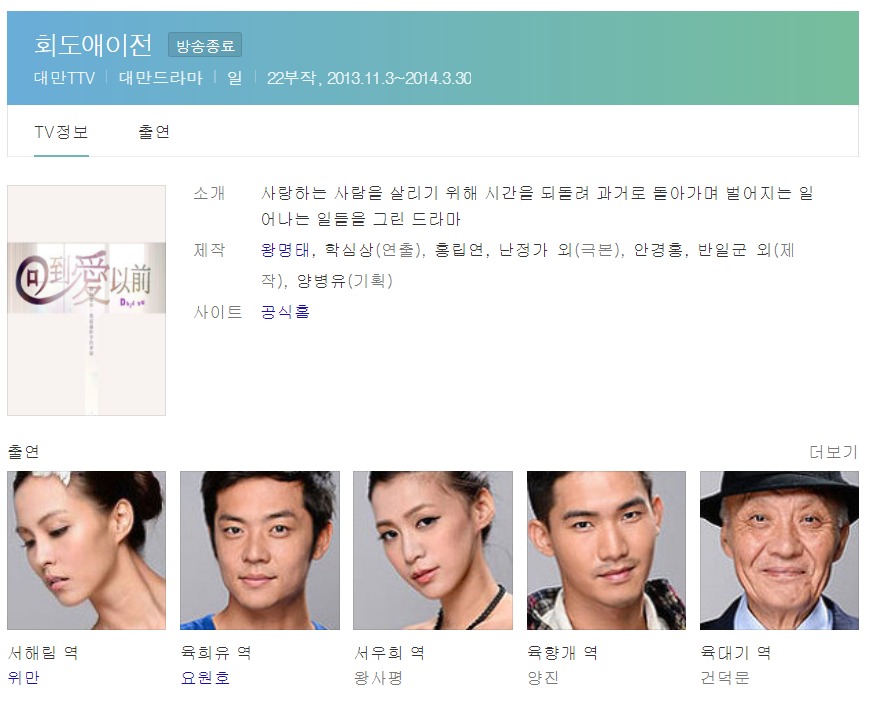Open the actor link 요원호
The image size is (879, 706).
coord(205,678)
